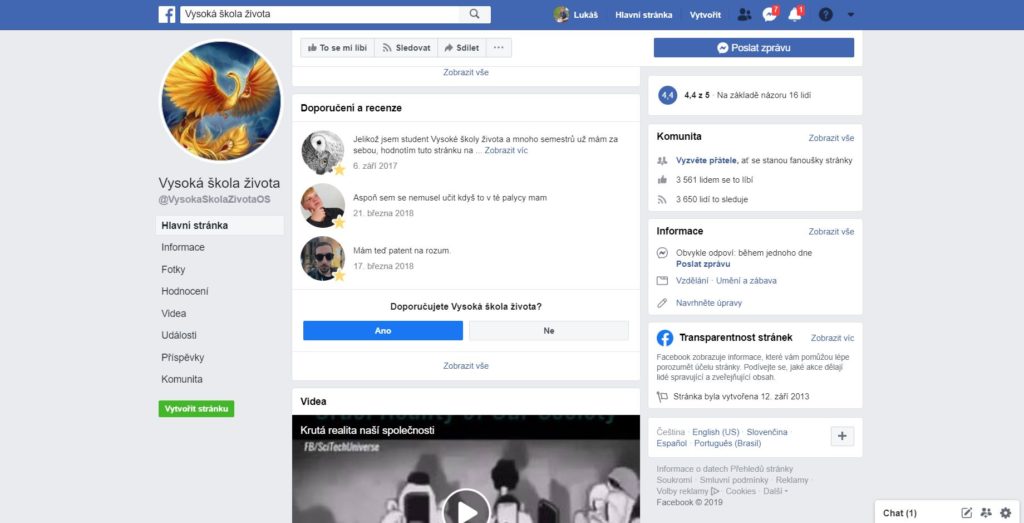Click the plus button for more languages

(x=842, y=436)
